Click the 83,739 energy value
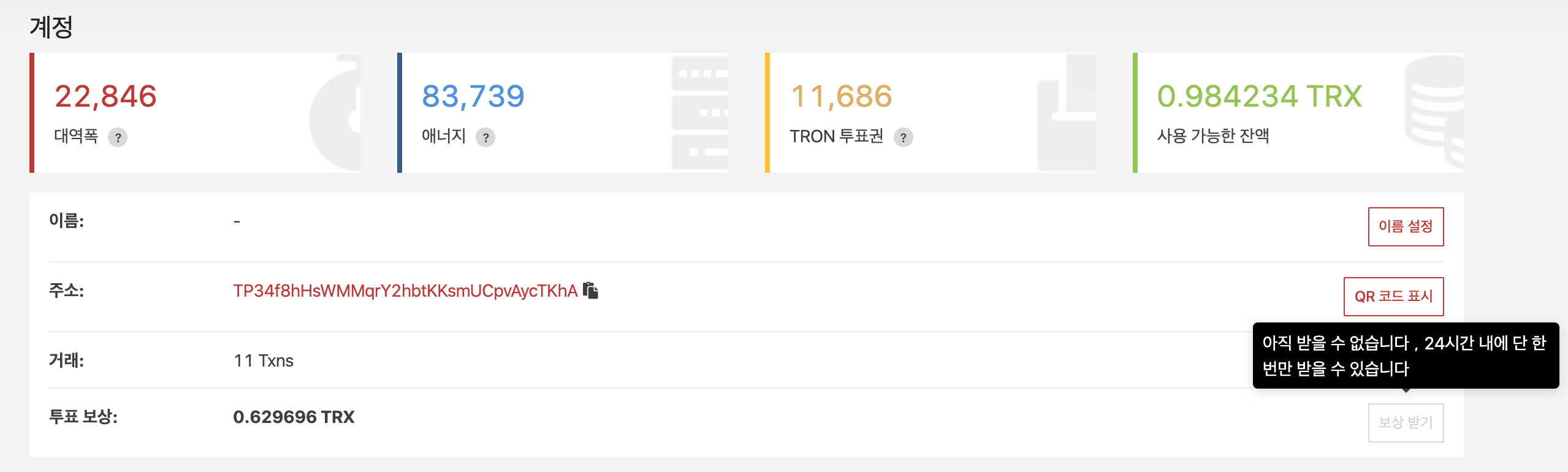1568x472 pixels. (473, 96)
